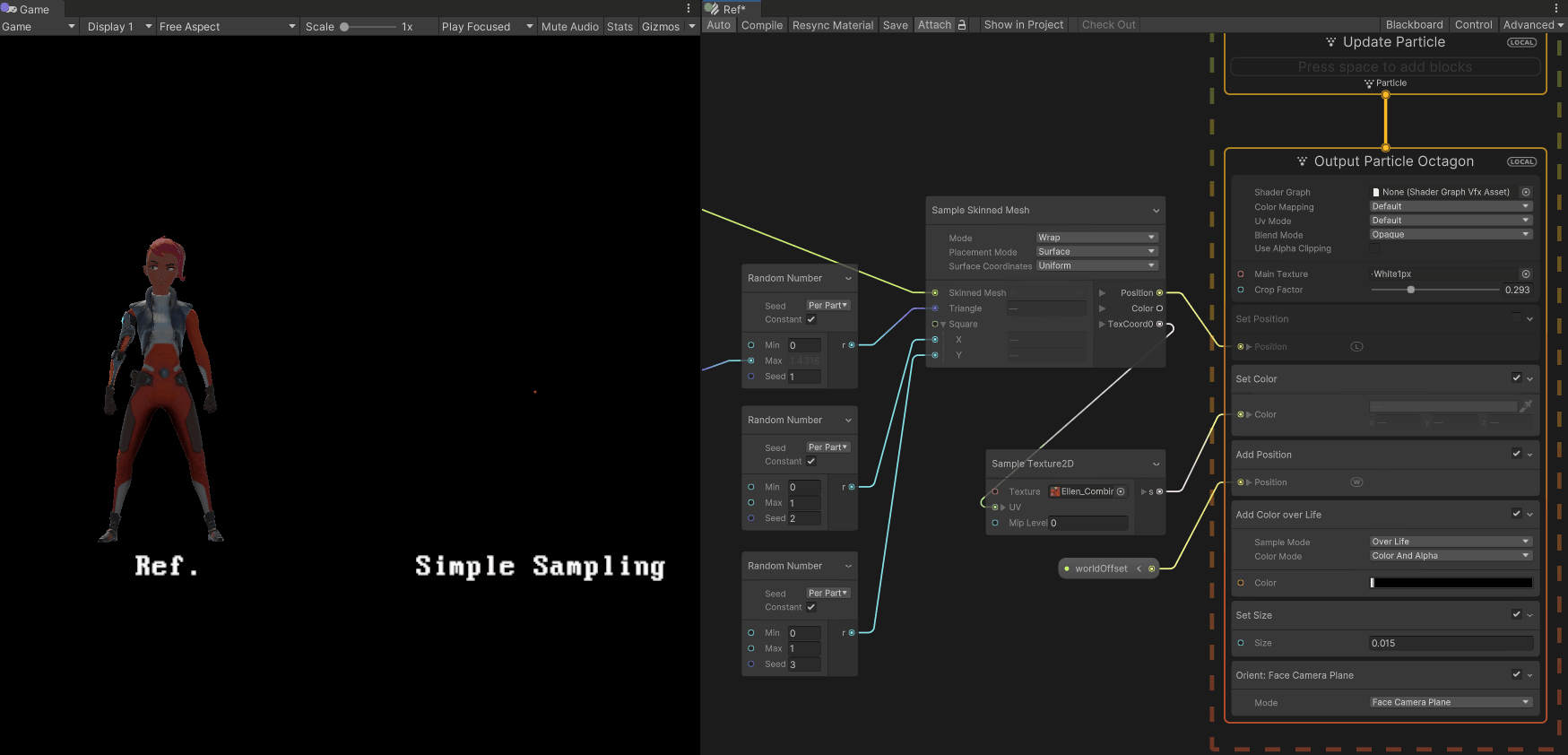Click the W space icon in Add Position
Viewport: 1568px width, 755px height.
[x=1356, y=482]
